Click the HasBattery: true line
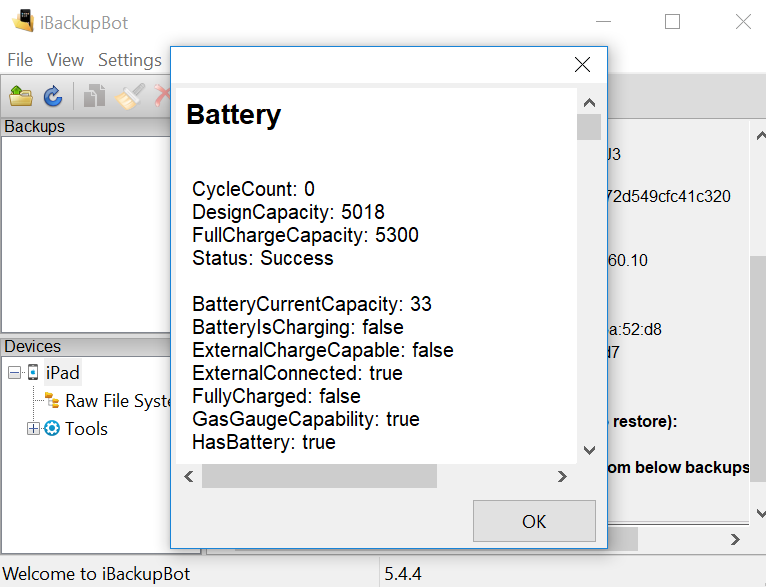Image resolution: width=766 pixels, height=587 pixels. pos(264,442)
